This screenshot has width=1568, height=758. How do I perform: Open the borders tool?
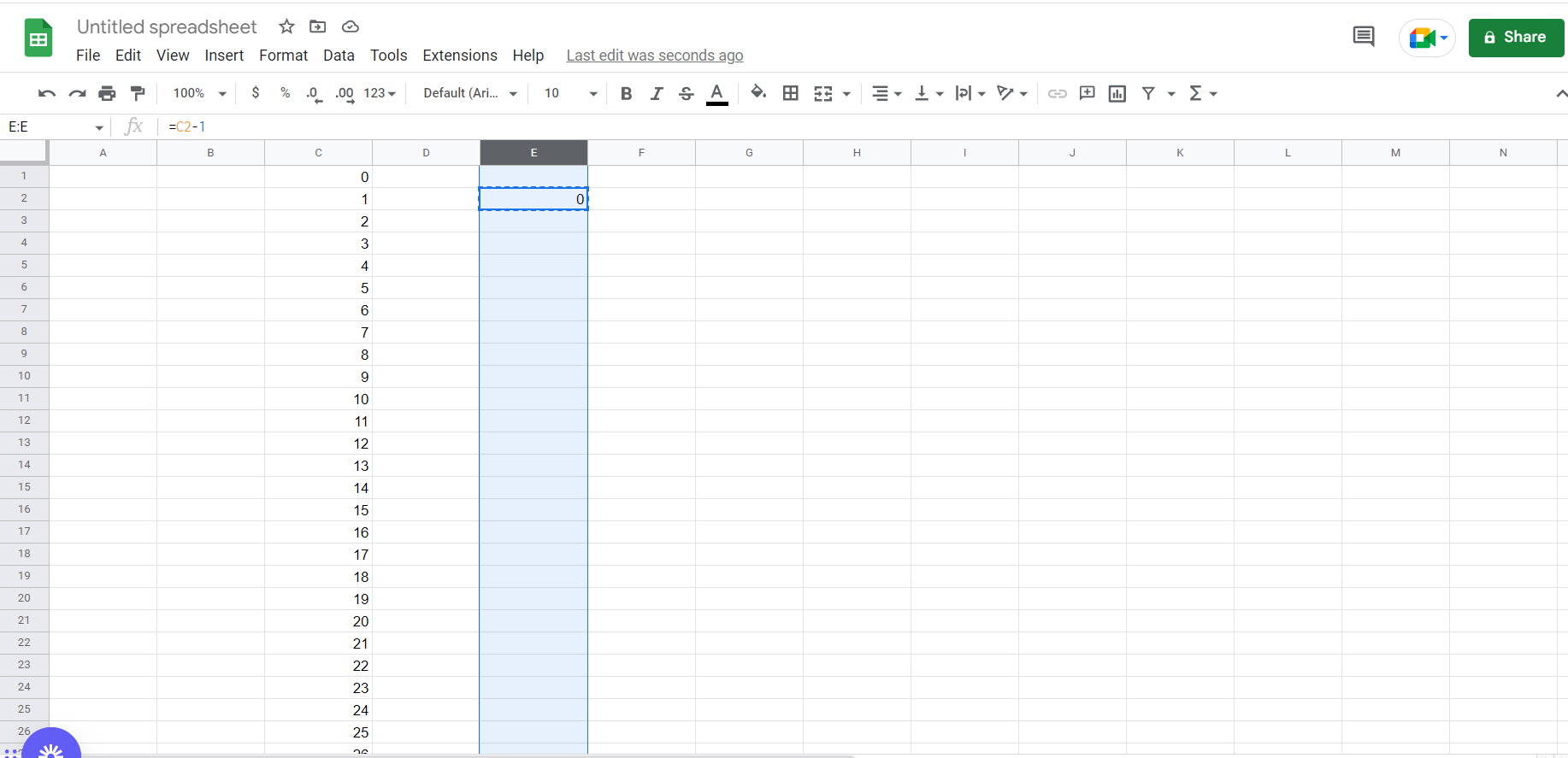(x=791, y=93)
